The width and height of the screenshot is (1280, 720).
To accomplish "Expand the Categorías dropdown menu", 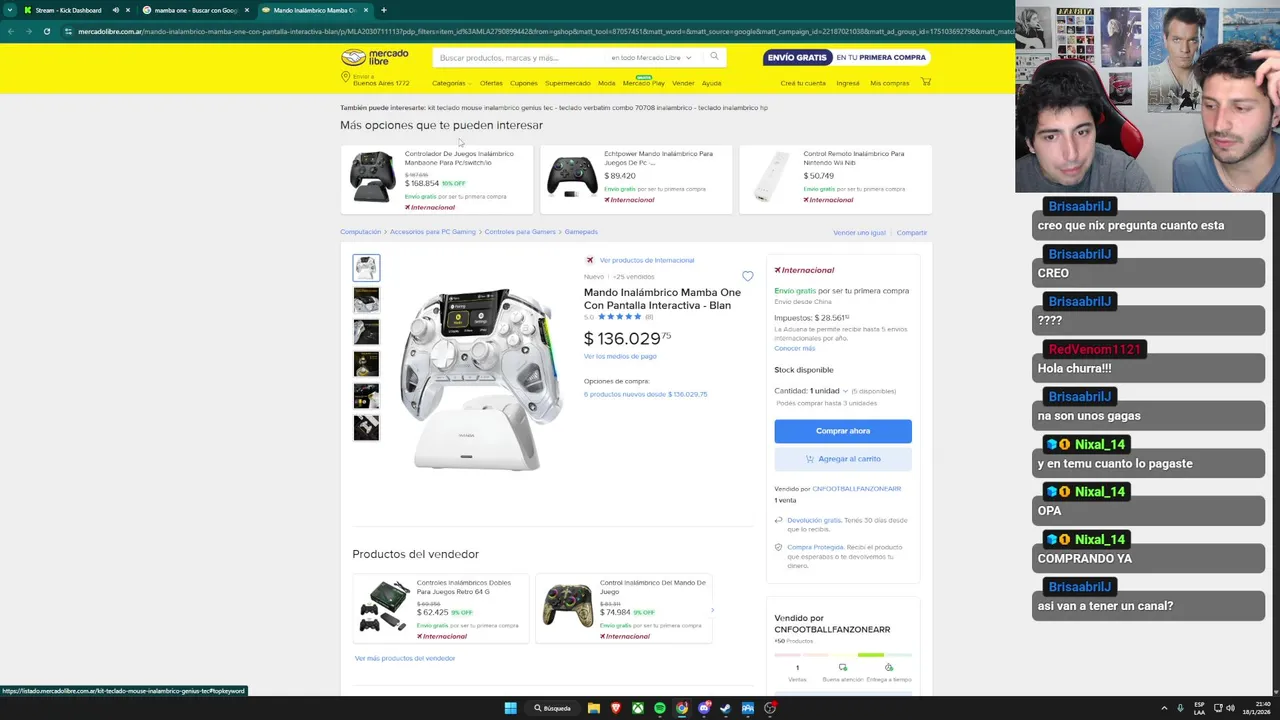I will tap(451, 83).
